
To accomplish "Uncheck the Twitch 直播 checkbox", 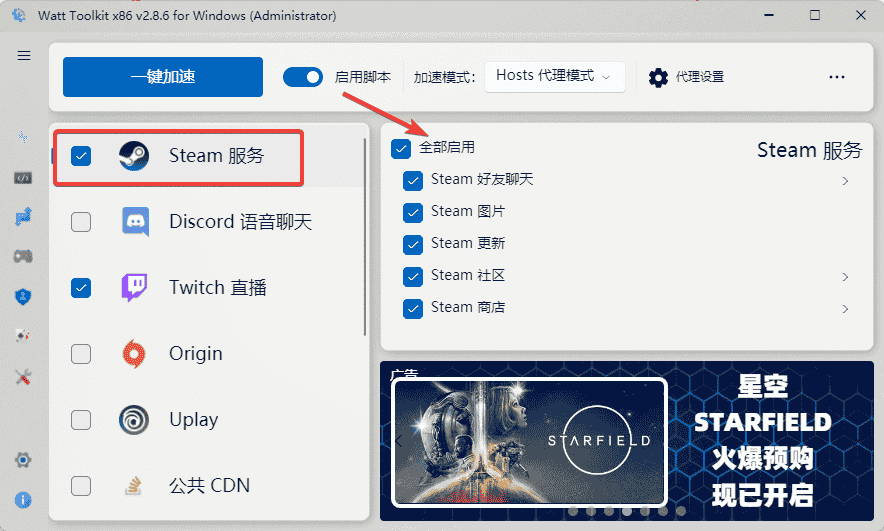I will pos(81,288).
